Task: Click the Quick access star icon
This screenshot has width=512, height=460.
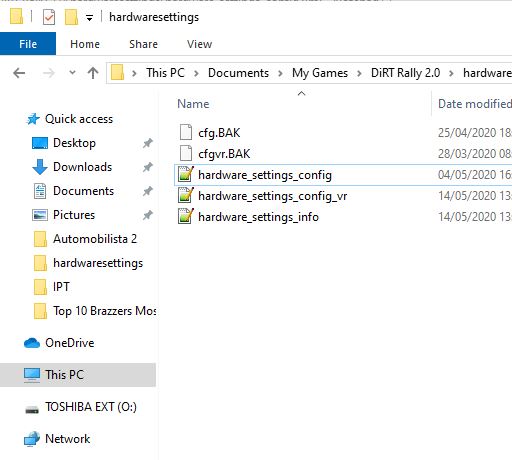Action: (33, 119)
